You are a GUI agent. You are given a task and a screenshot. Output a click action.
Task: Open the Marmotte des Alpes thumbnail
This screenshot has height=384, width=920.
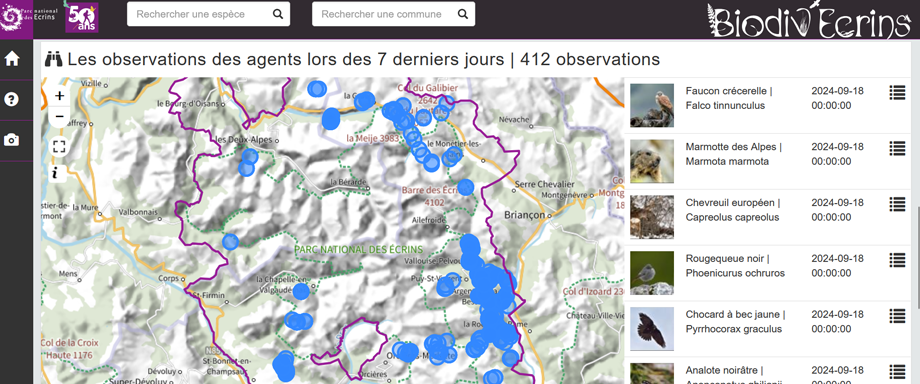click(652, 161)
